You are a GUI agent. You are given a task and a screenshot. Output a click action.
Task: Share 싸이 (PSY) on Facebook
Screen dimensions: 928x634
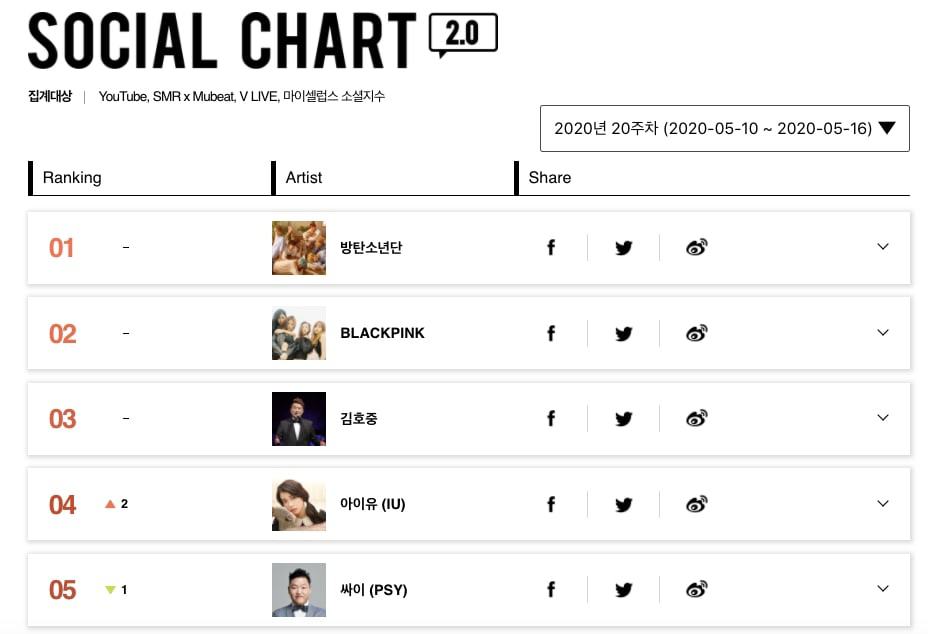pyautogui.click(x=551, y=590)
